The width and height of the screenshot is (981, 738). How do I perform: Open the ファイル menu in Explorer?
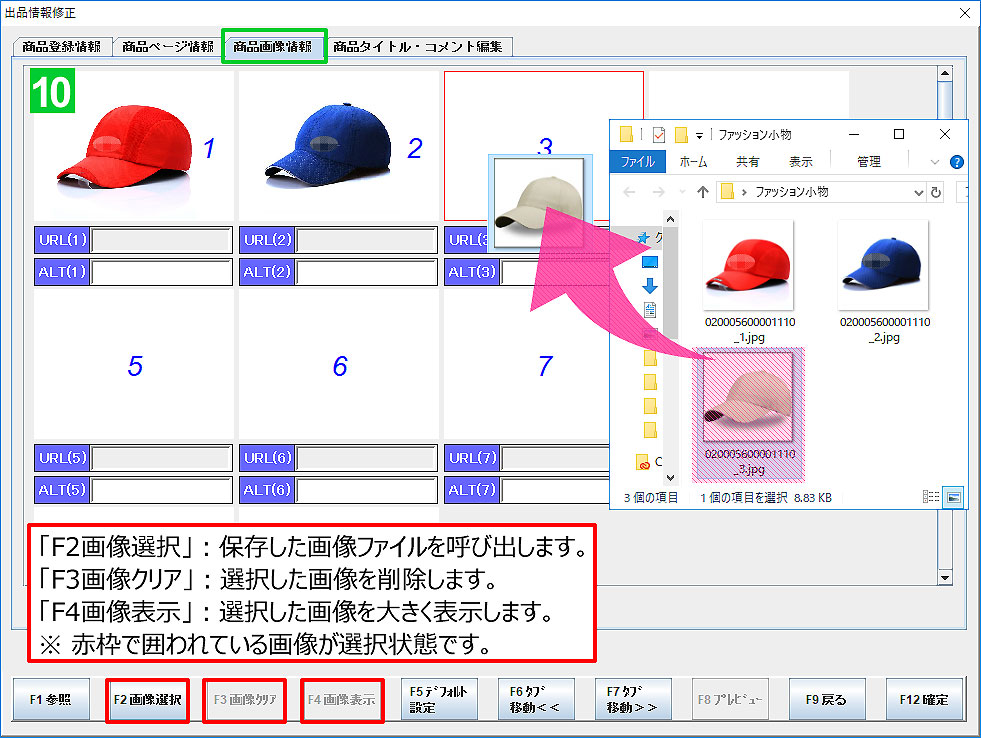coord(637,162)
